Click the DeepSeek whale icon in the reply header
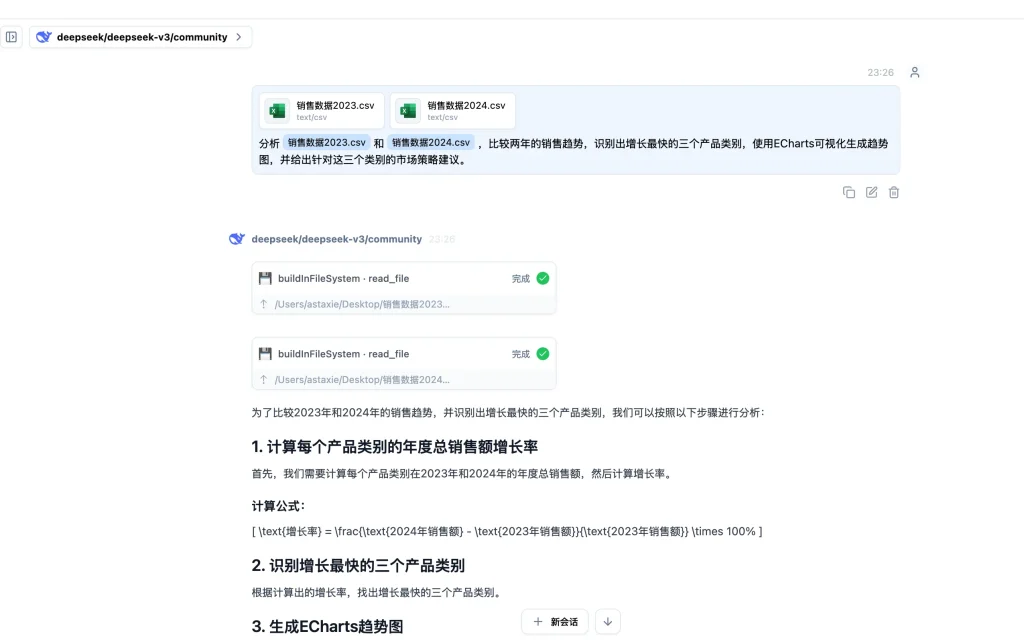Viewport: 1024px width, 640px height. pos(237,239)
